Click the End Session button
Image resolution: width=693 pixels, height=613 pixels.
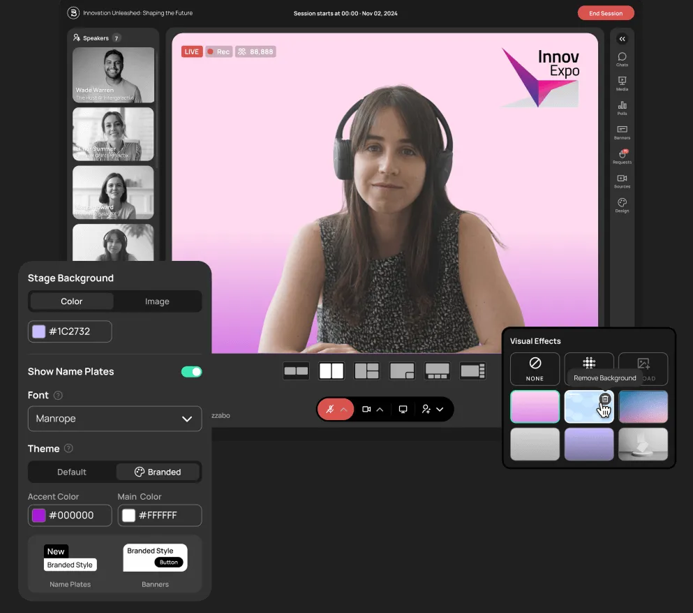pyautogui.click(x=605, y=13)
